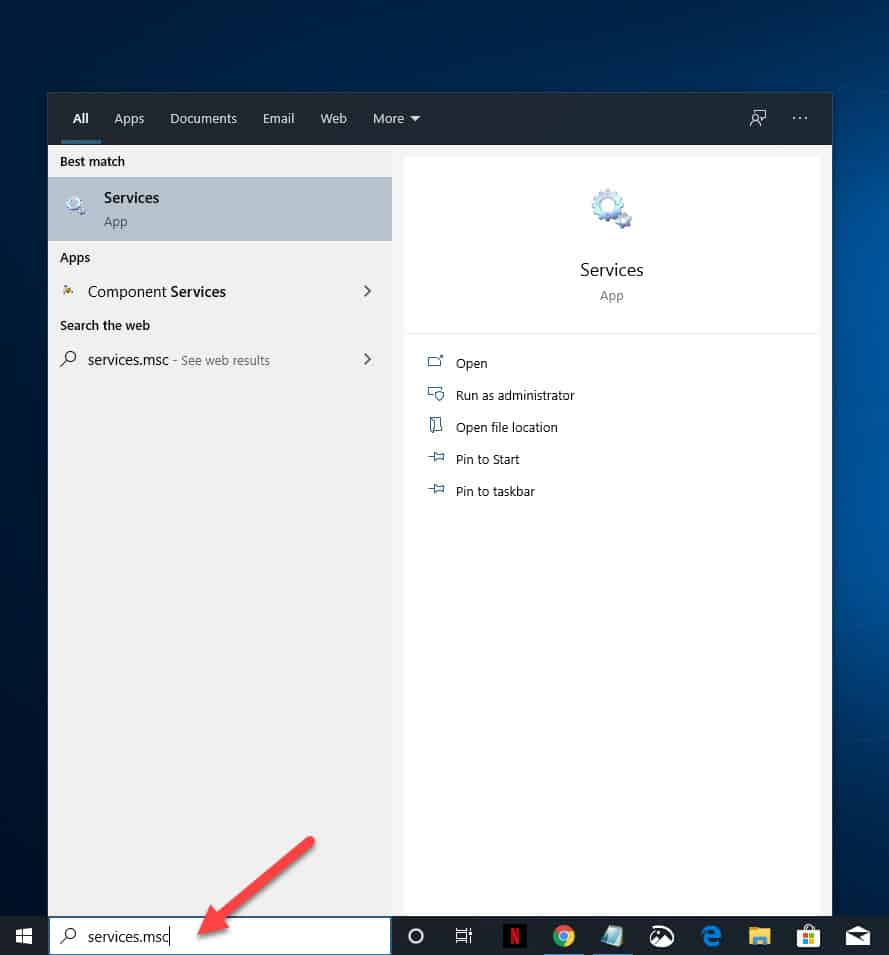Open Microsoft Store from taskbar

click(809, 936)
